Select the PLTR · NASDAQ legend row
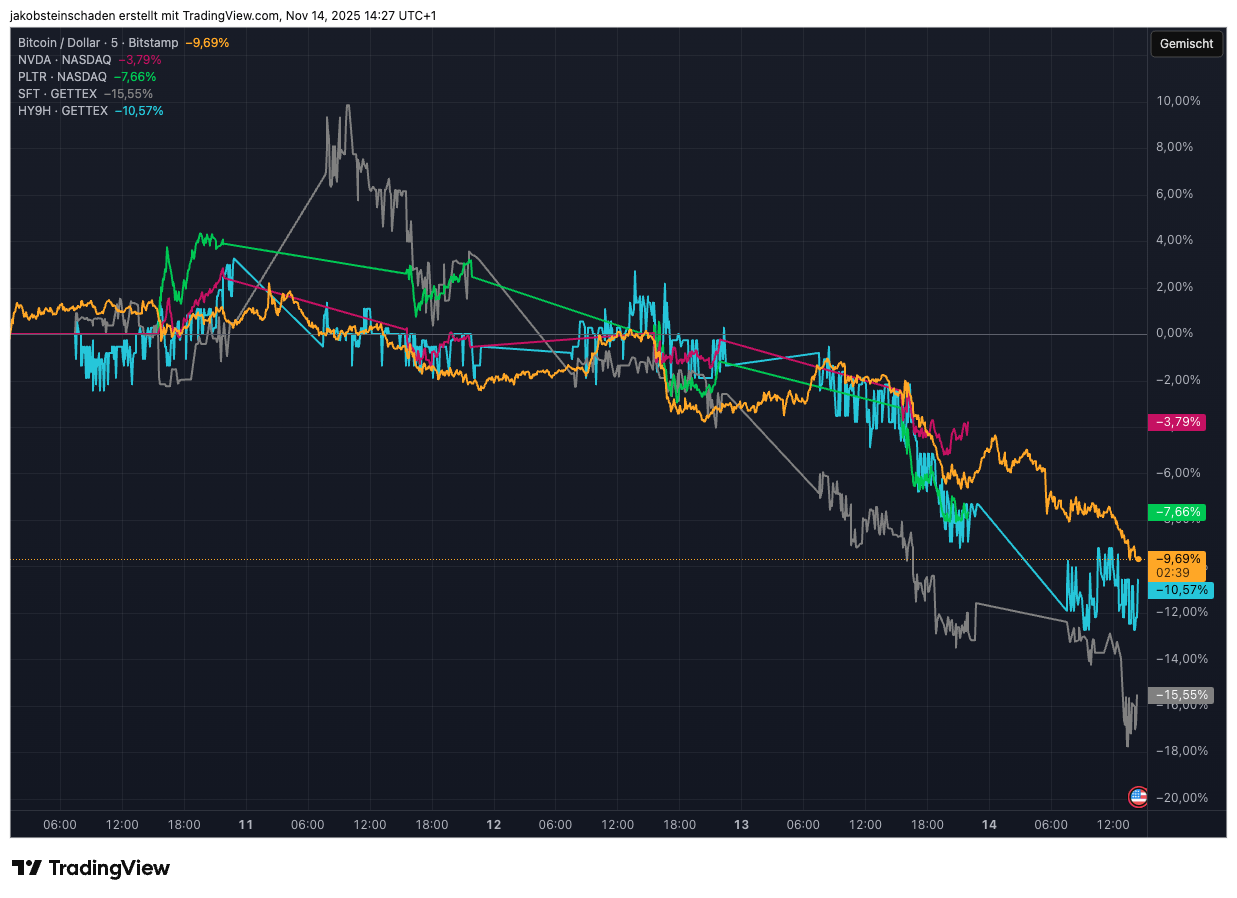This screenshot has width=1237, height=898. 86,77
